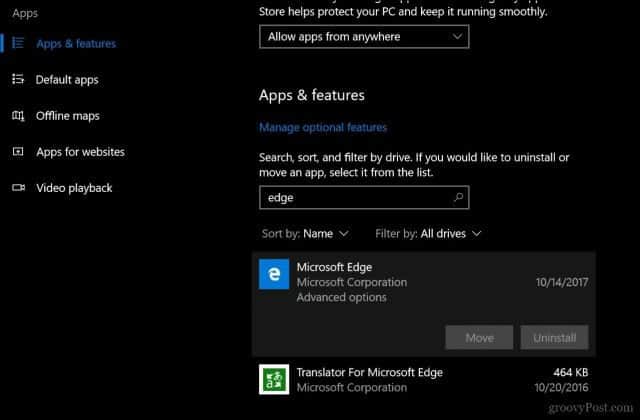Click the Uninstall button
640x420 pixels.
pyautogui.click(x=554, y=338)
